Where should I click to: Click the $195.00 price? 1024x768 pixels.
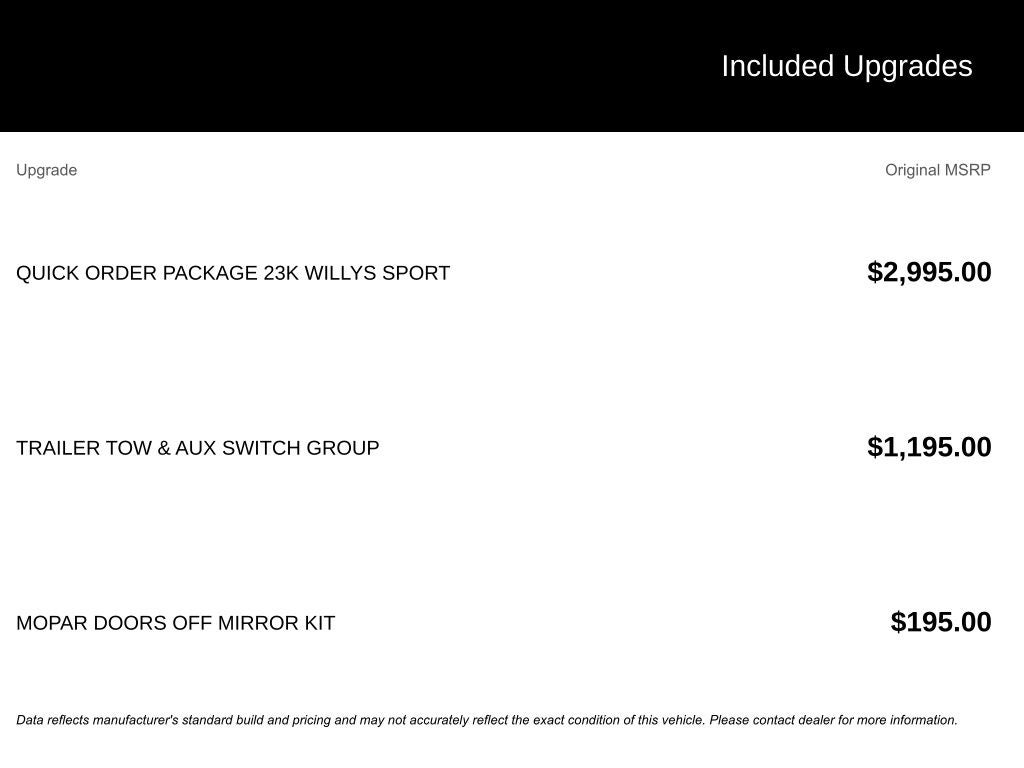pyautogui.click(x=941, y=622)
